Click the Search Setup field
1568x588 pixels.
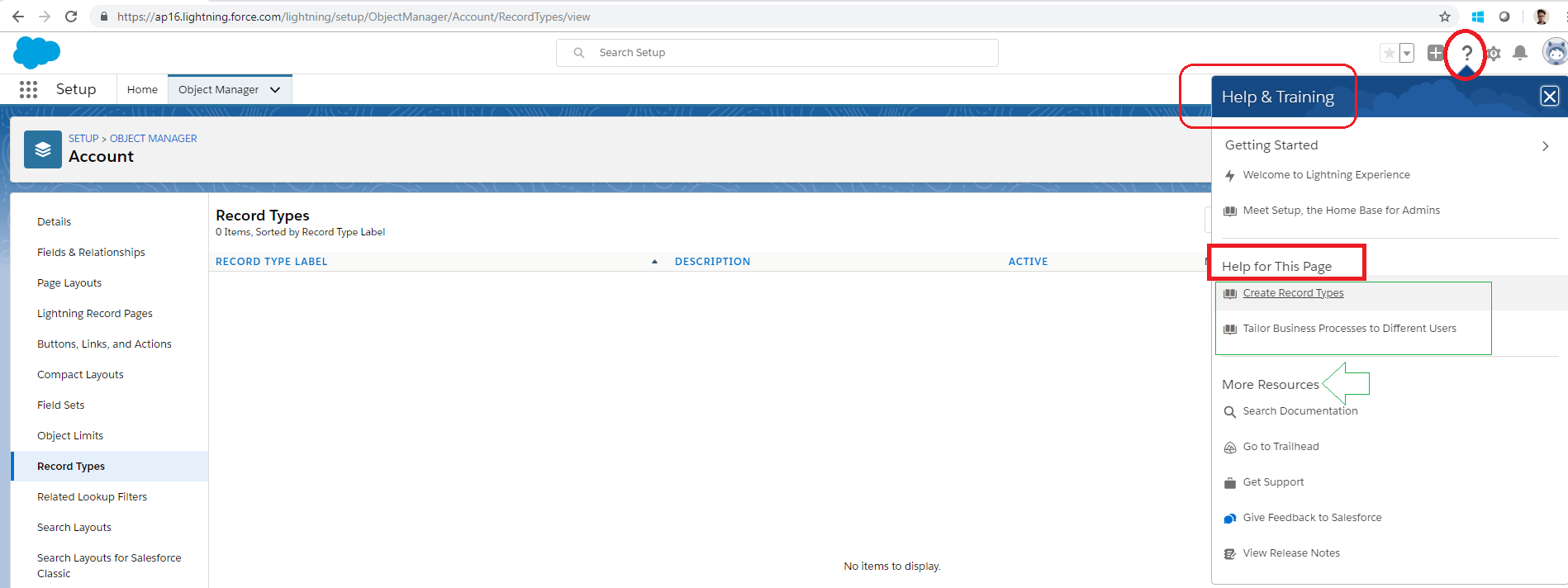point(777,53)
